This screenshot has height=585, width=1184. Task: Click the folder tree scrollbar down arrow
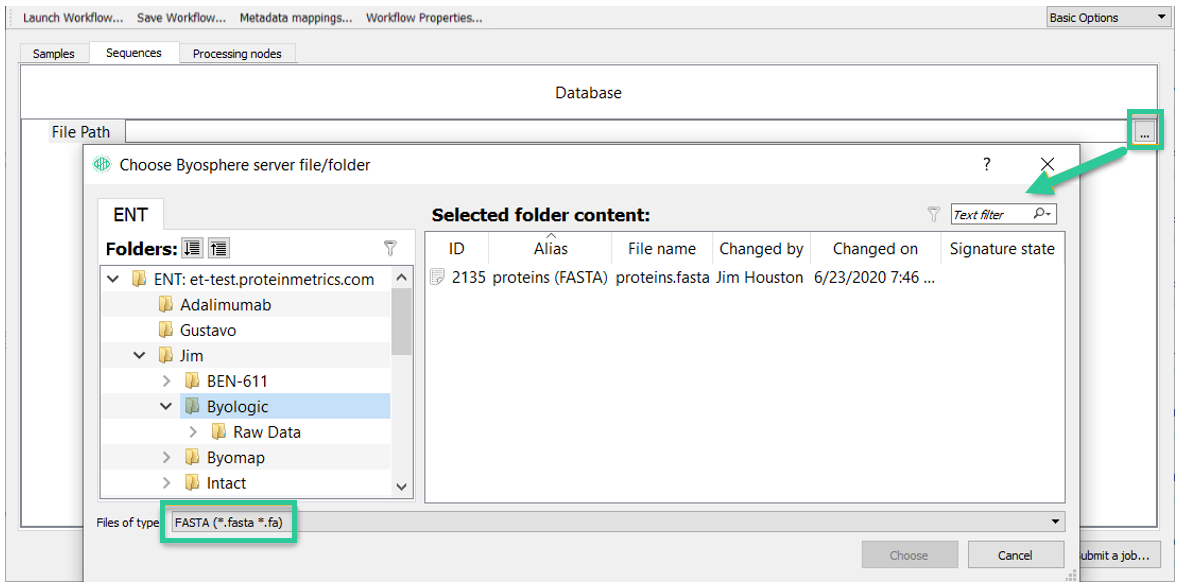[402, 486]
